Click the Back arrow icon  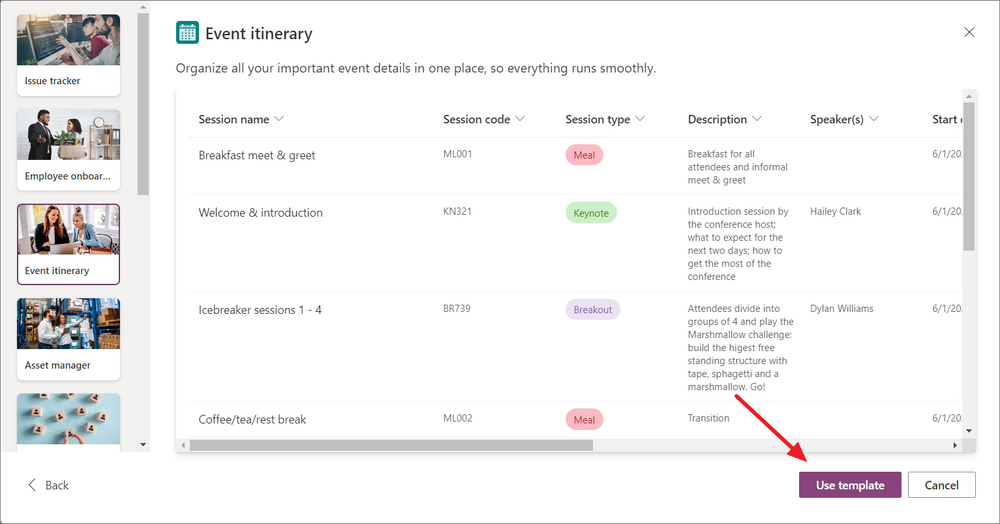click(x=32, y=485)
